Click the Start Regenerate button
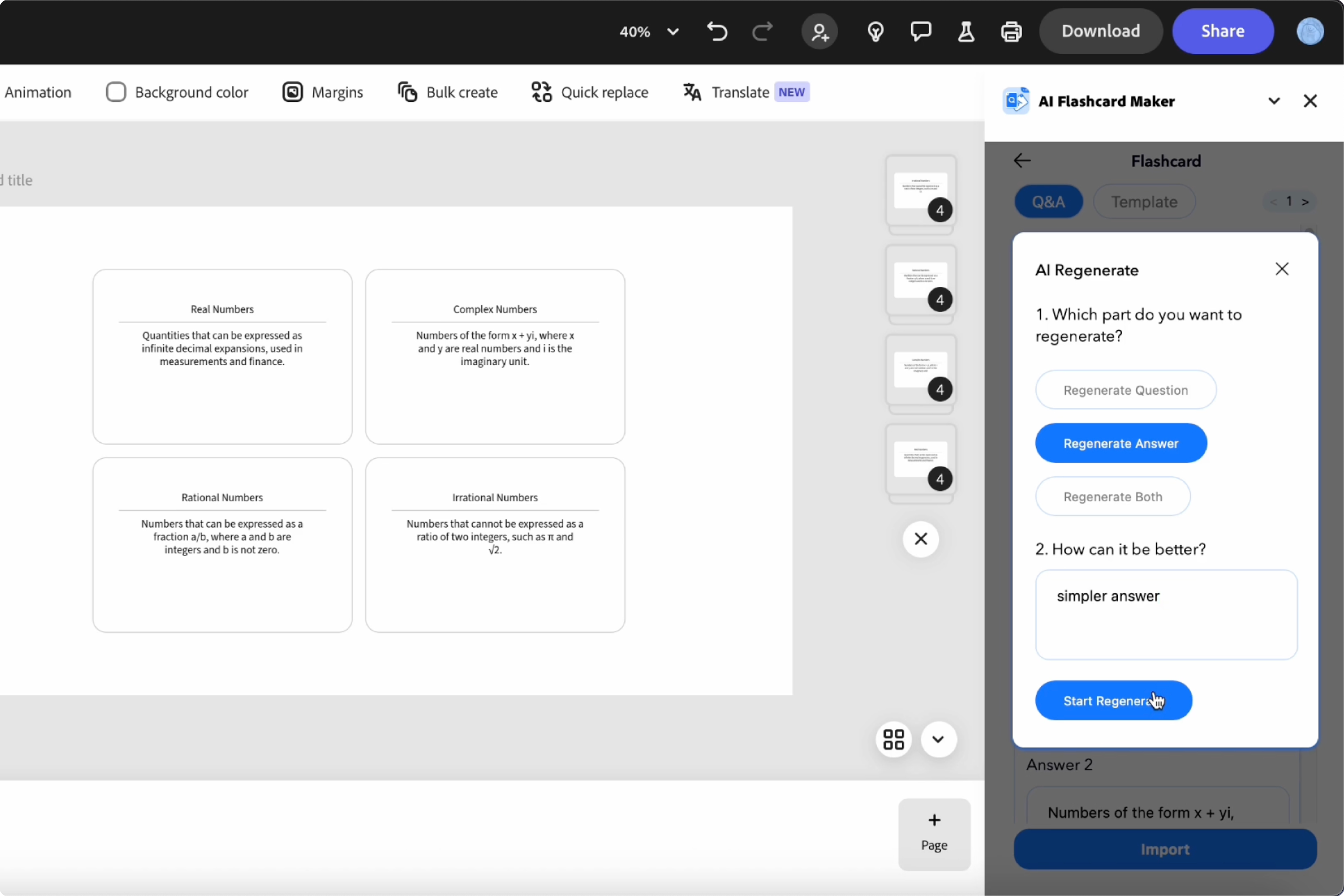 (x=1113, y=700)
